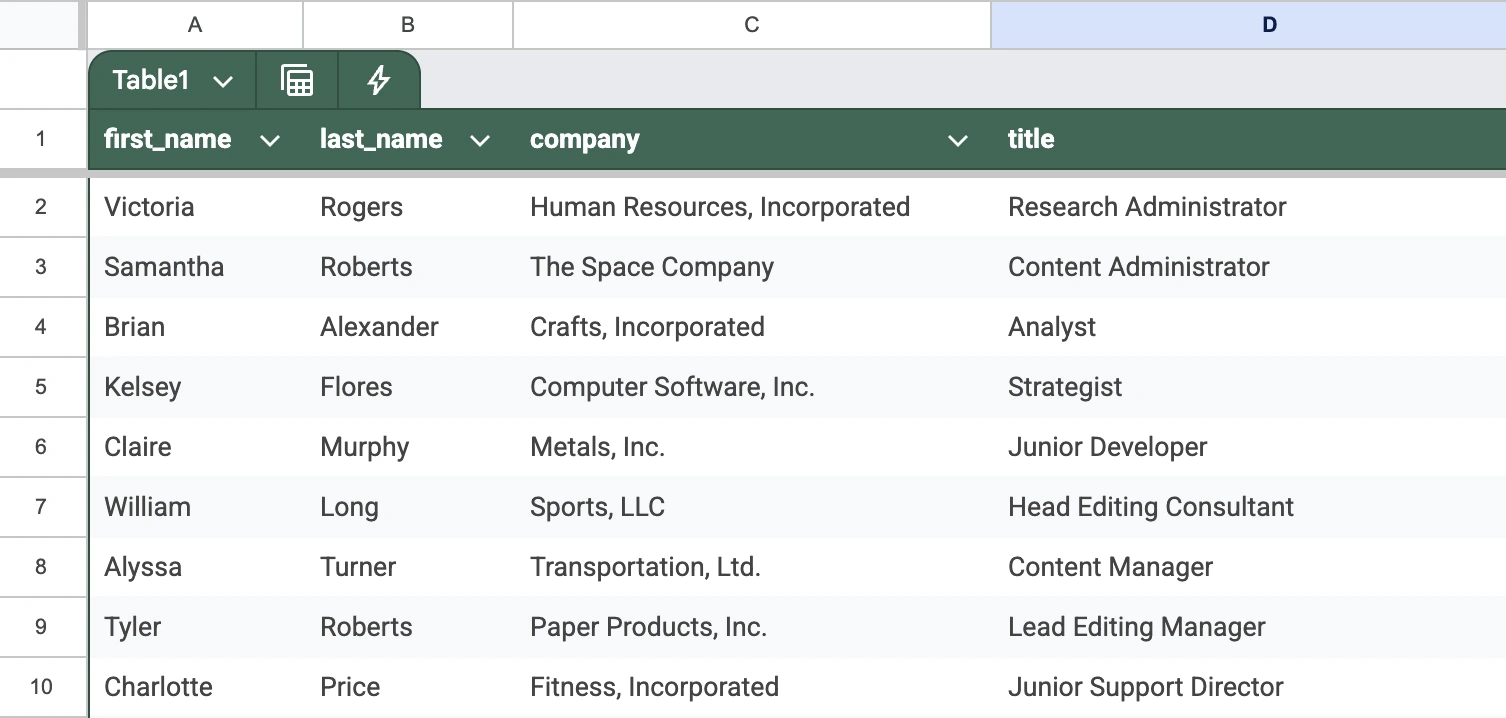Click the table views icon beside Table1
Viewport: 1506px width, 718px height.
tap(296, 80)
